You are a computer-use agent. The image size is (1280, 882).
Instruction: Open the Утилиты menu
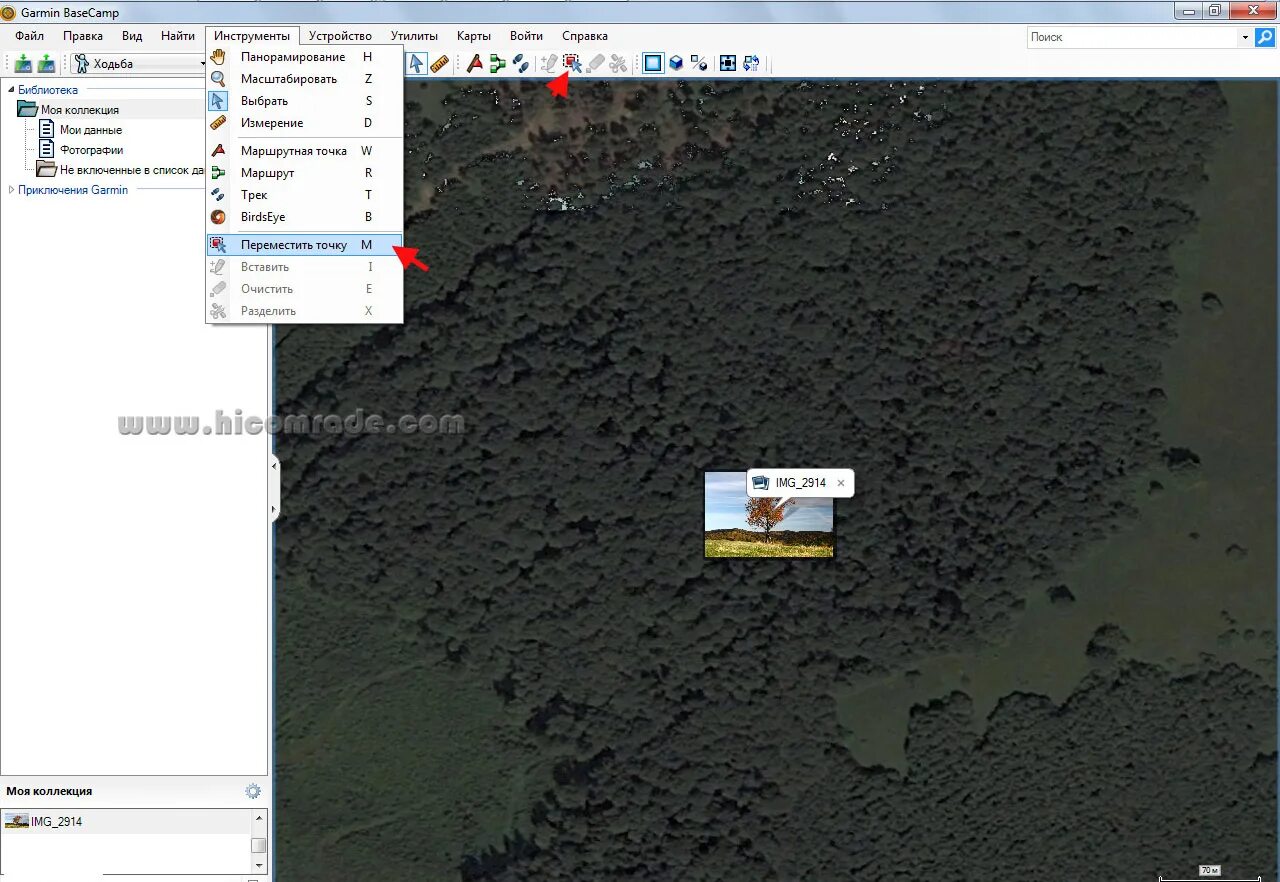pos(414,36)
